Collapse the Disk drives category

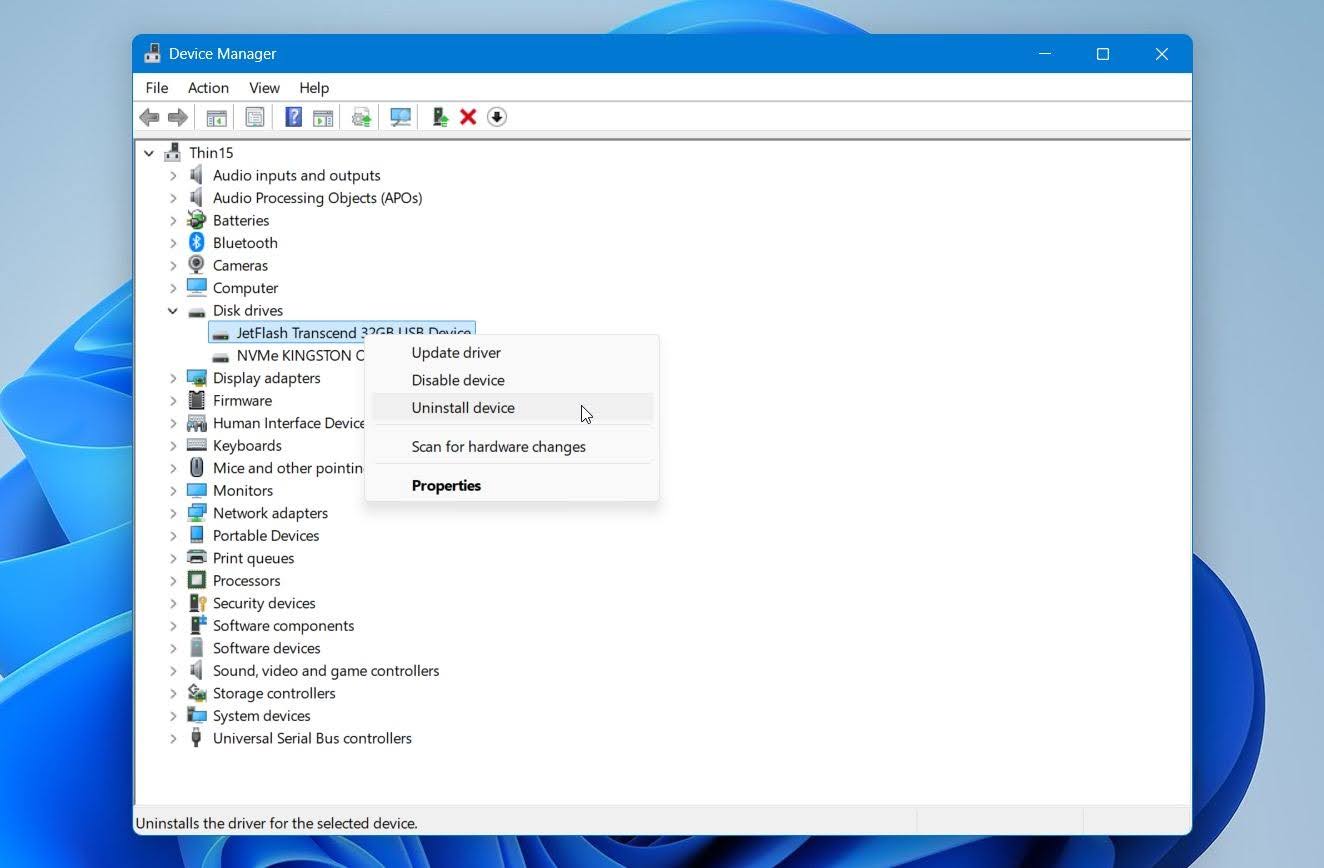click(x=173, y=311)
